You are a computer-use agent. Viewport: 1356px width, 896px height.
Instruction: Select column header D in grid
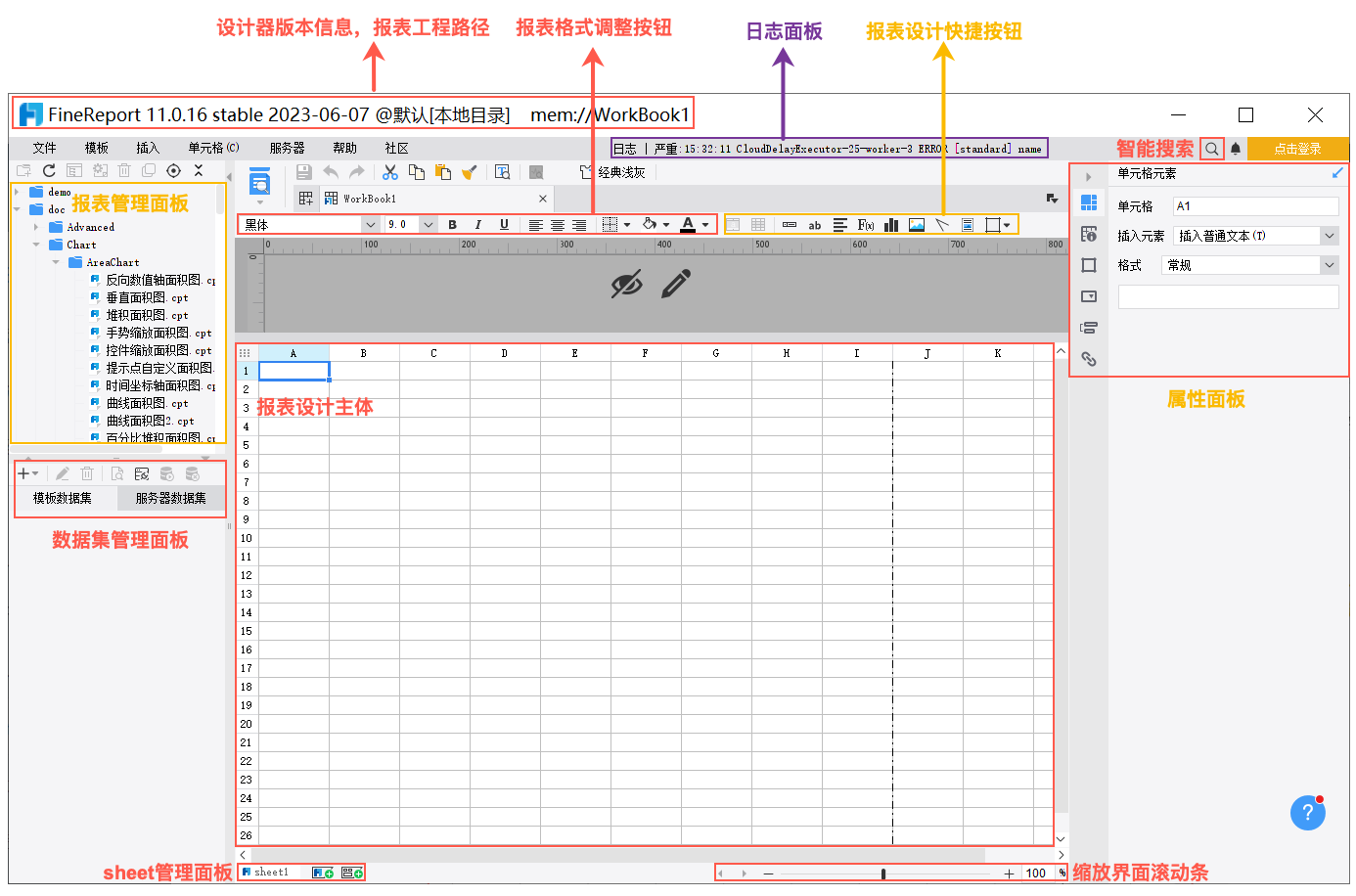point(505,353)
